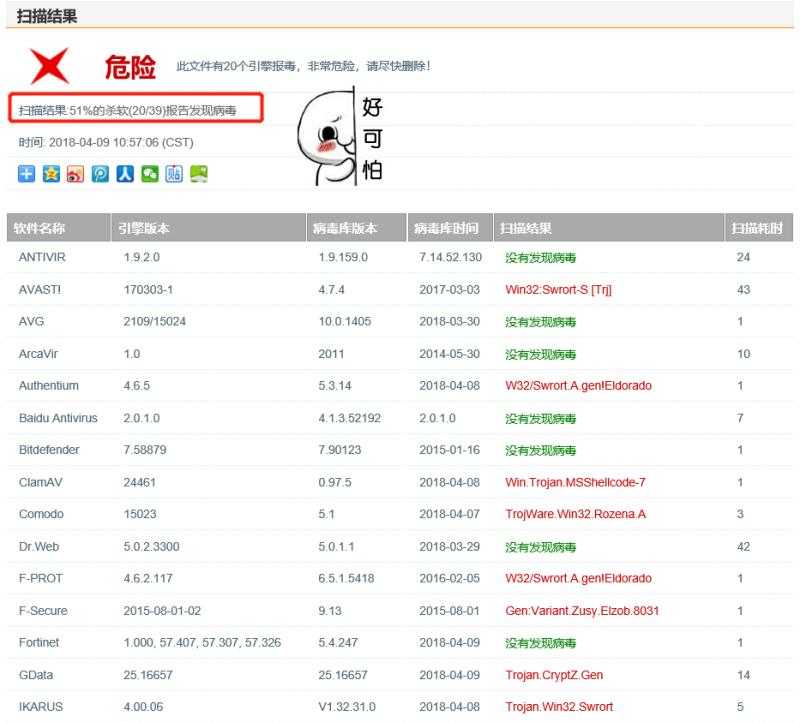Image resolution: width=800 pixels, height=722 pixels.
Task: Click the 51%的杀软(20/39) scan summary text
Action: pos(128,110)
